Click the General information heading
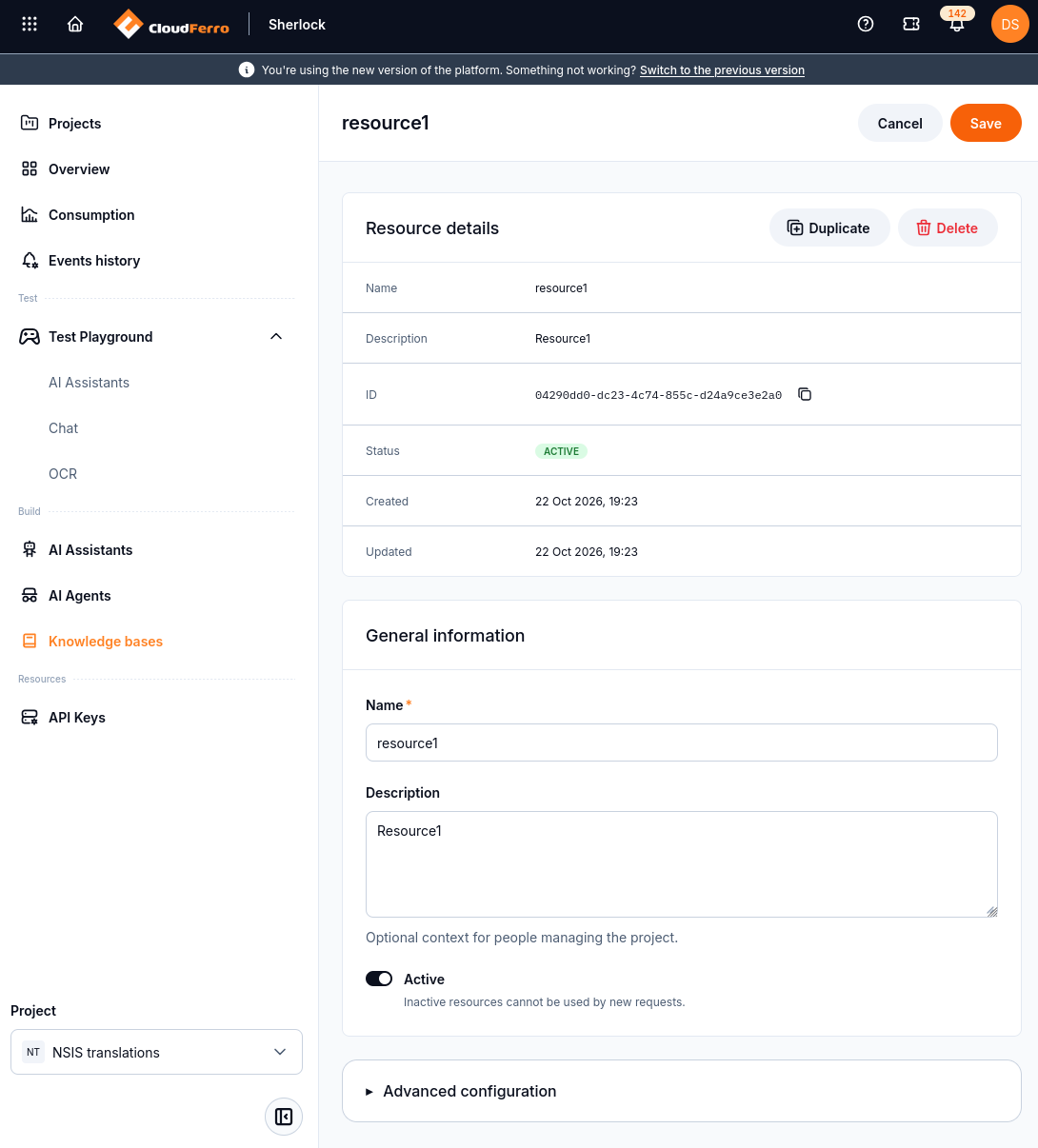Viewport: 1038px width, 1148px height. pyautogui.click(x=445, y=635)
